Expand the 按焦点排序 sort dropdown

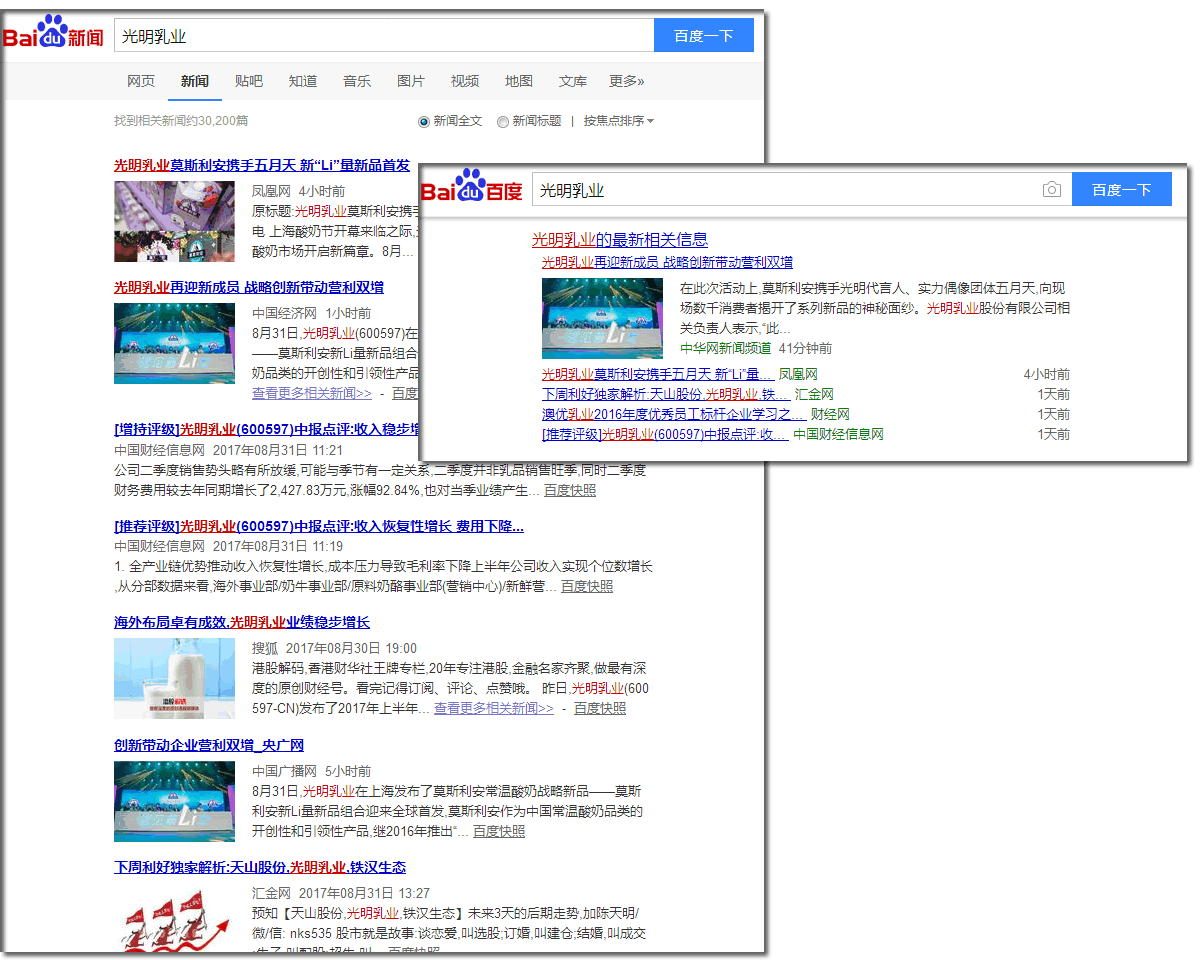pyautogui.click(x=618, y=121)
